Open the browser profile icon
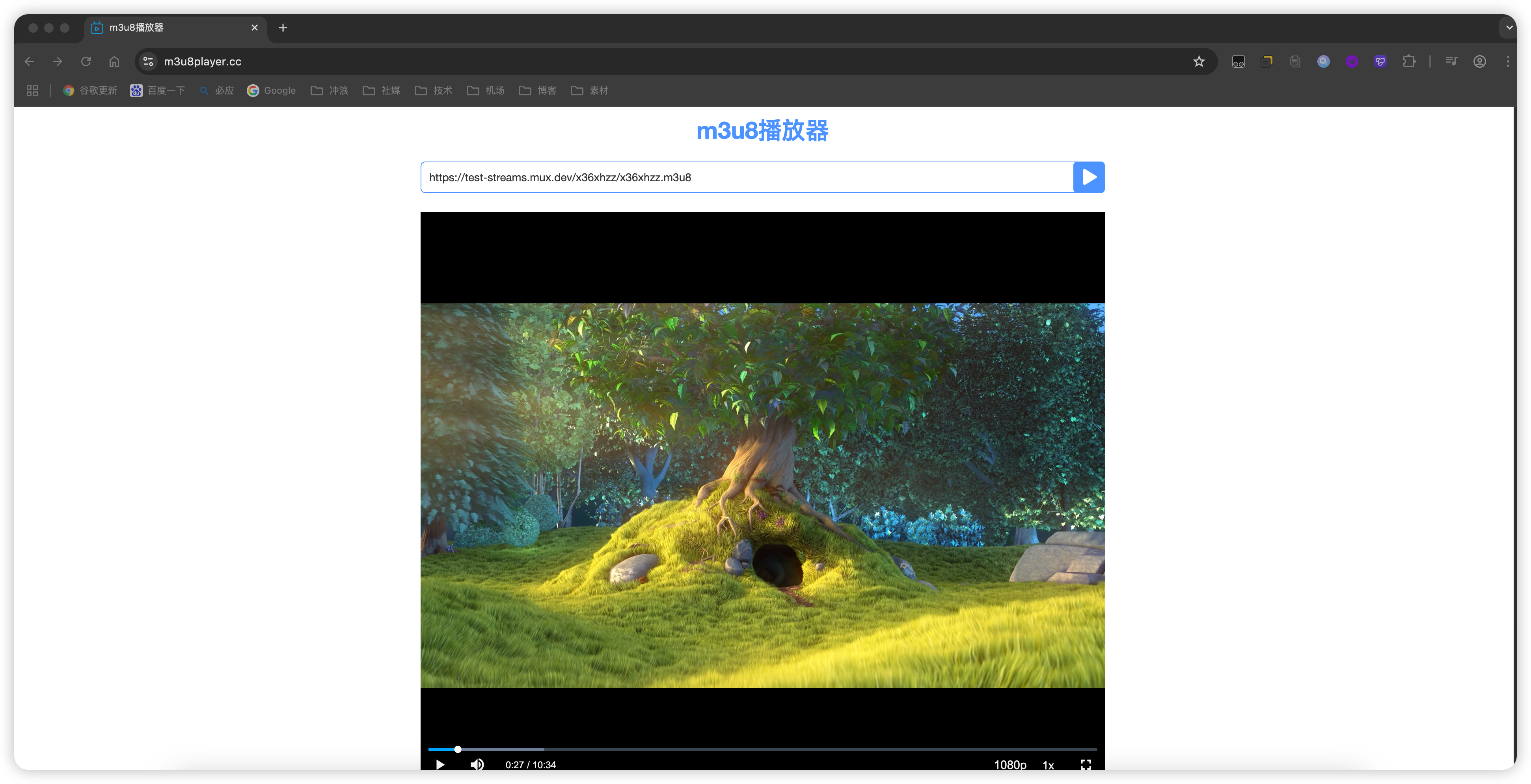The height and width of the screenshot is (784, 1531). (x=1479, y=61)
